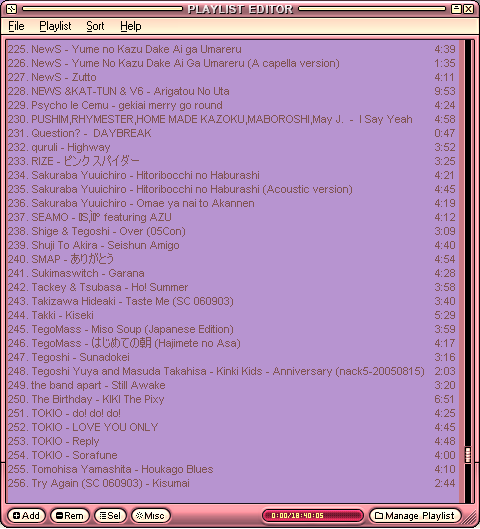Click the Rem button
Image resolution: width=480 pixels, height=529 pixels.
[x=69, y=516]
